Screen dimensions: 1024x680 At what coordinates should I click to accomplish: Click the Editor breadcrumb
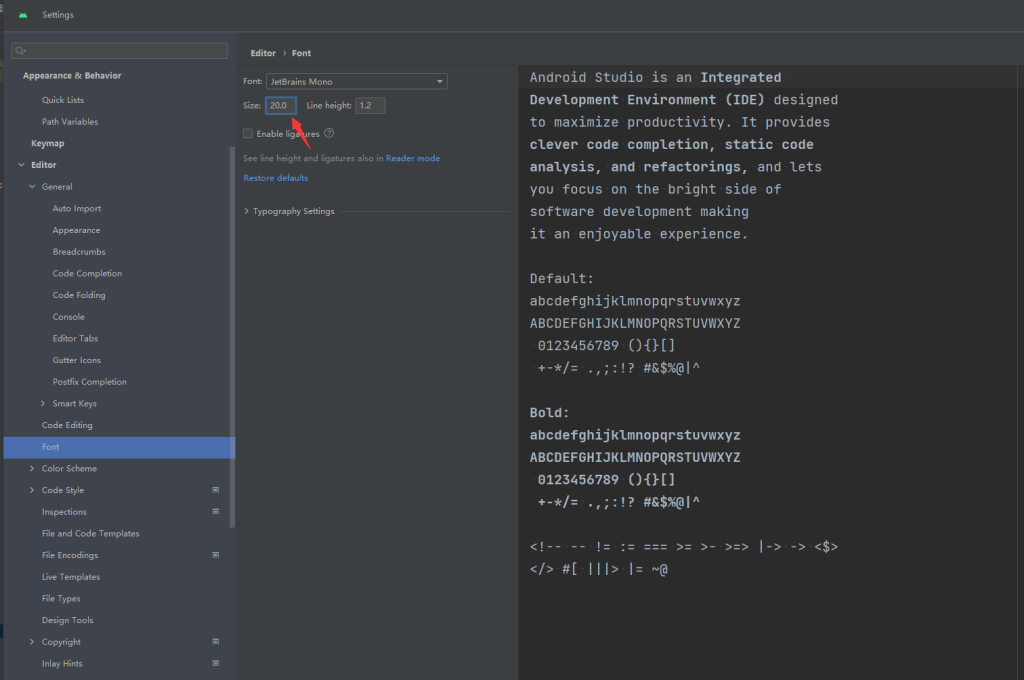[x=263, y=53]
